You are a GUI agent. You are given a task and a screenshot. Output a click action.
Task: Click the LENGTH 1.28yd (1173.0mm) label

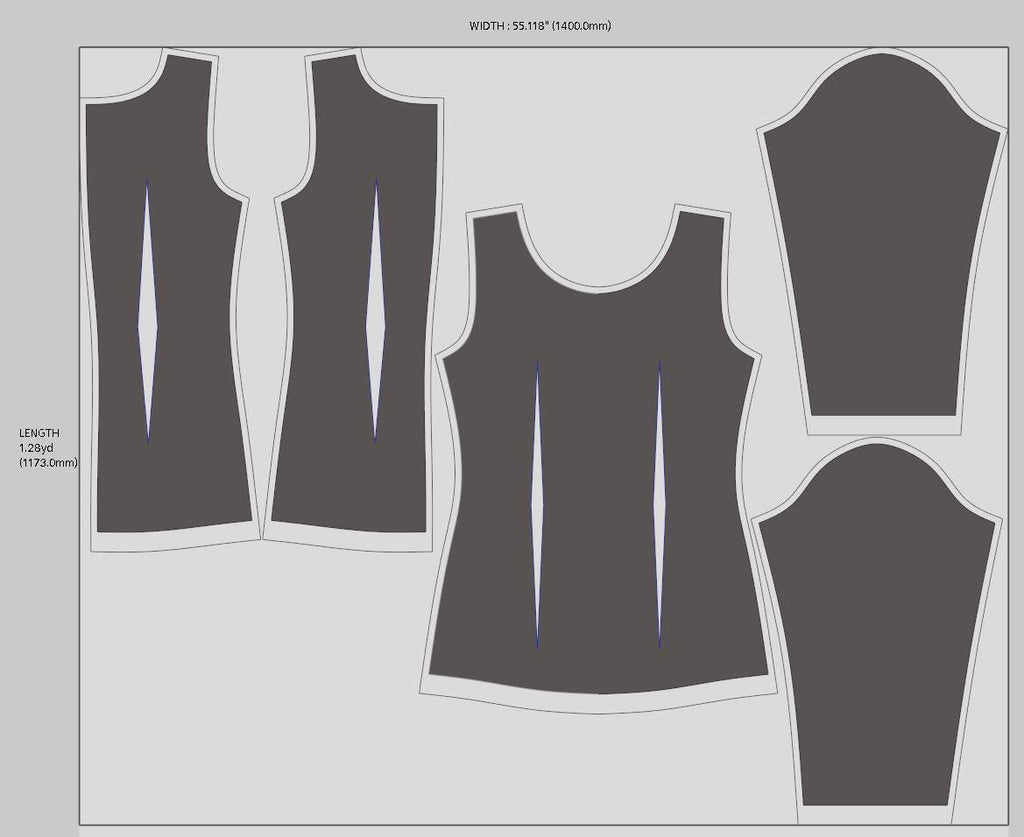(48, 448)
